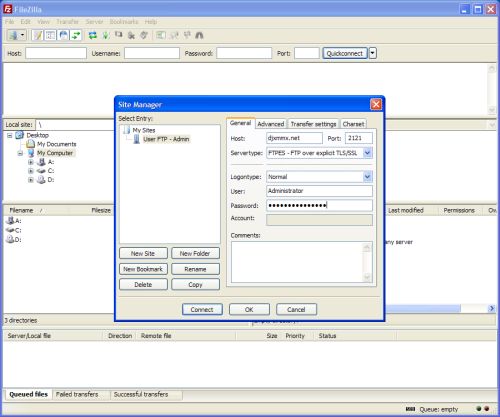Click the Refresh file lists icon
Image resolution: width=500 pixels, height=417 pixels.
pyautogui.click(x=92, y=35)
